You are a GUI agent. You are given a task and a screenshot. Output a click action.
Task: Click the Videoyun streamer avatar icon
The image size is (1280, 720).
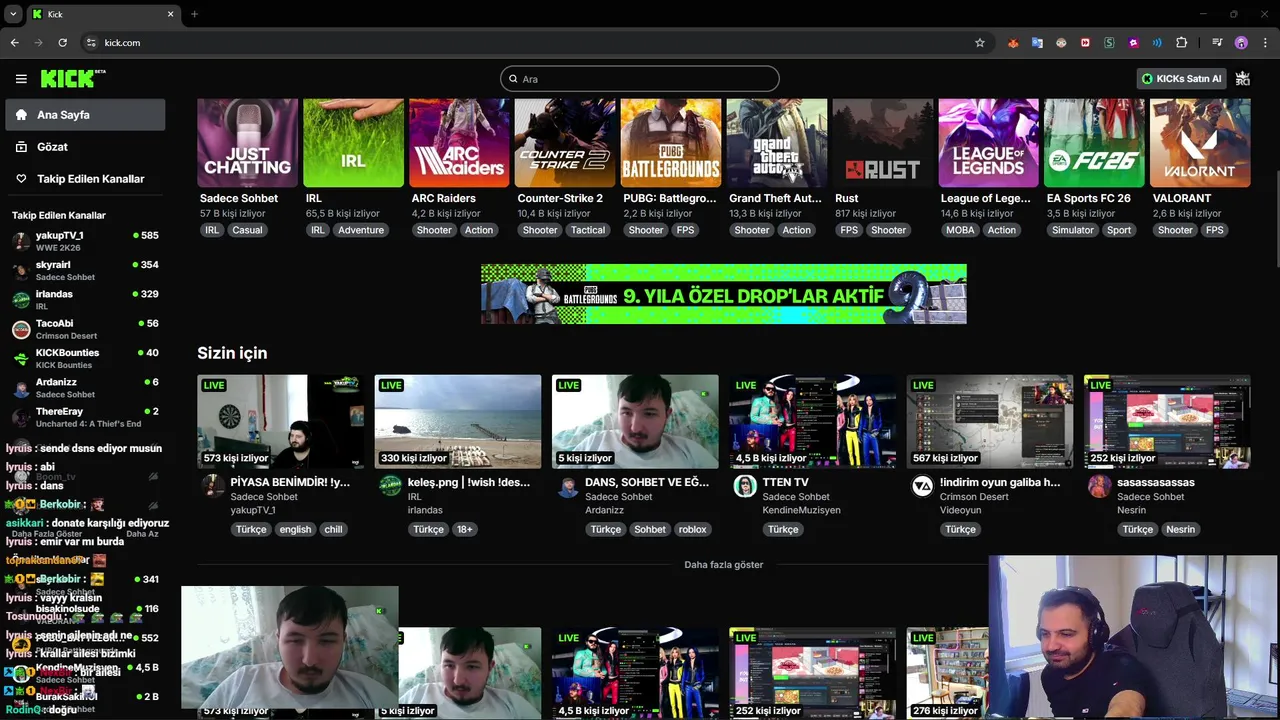point(922,486)
